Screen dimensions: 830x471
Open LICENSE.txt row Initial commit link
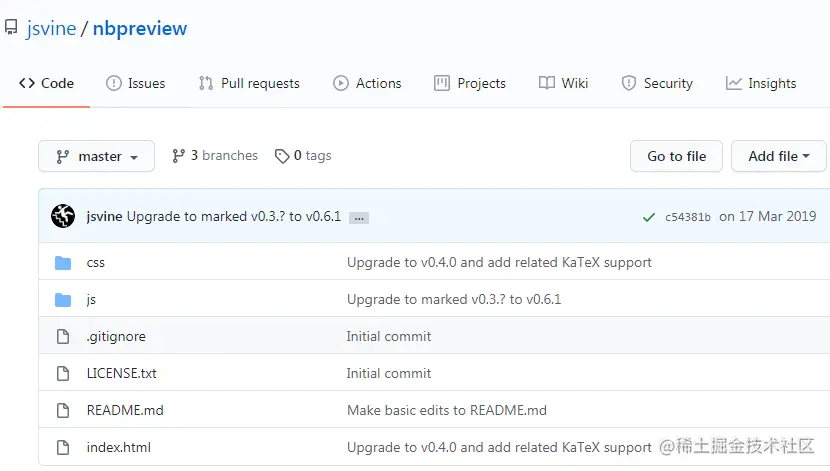point(389,374)
